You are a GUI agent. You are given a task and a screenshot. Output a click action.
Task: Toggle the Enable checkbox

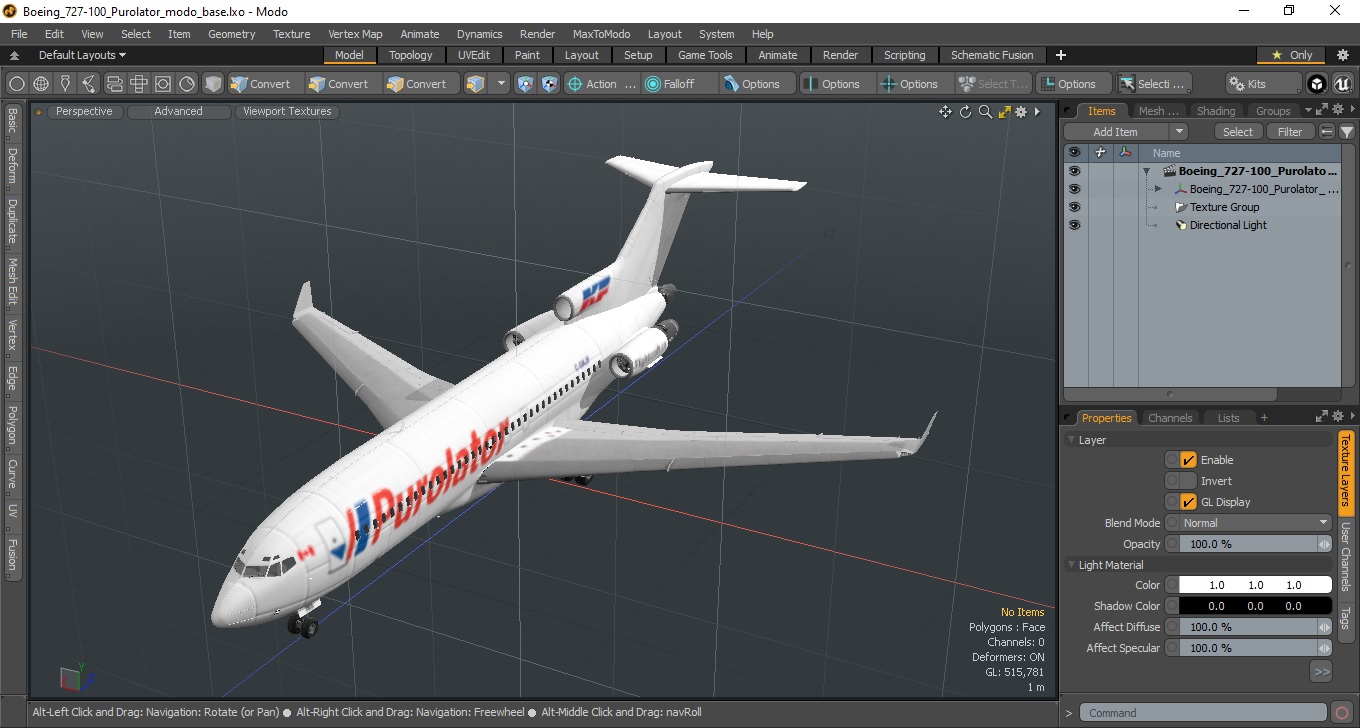[1189, 460]
